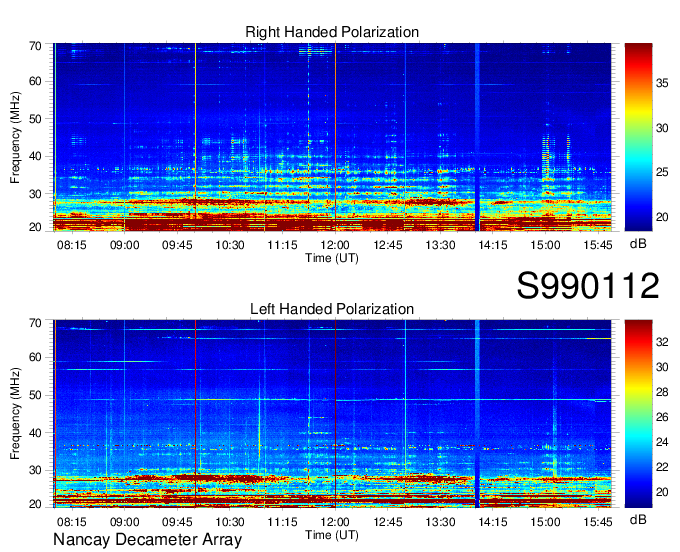The width and height of the screenshot is (680, 552).
Task: Click the 70 MHz tick of the Right Handed plot
Action: click(x=35, y=46)
